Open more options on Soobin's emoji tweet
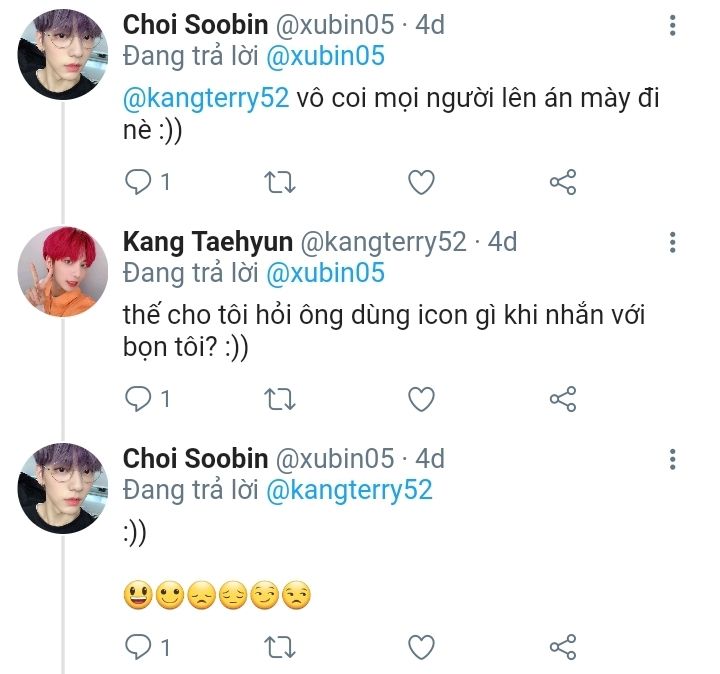Image resolution: width=720 pixels, height=674 pixels. tap(673, 459)
